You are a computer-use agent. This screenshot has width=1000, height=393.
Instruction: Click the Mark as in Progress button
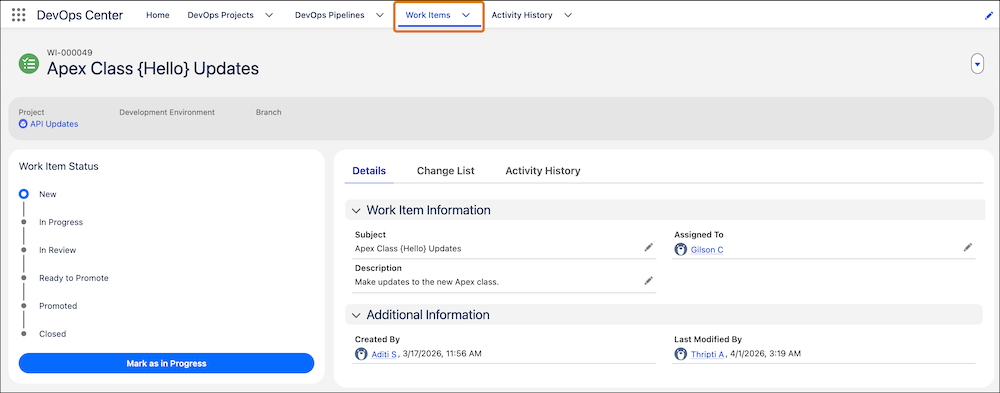pos(166,363)
